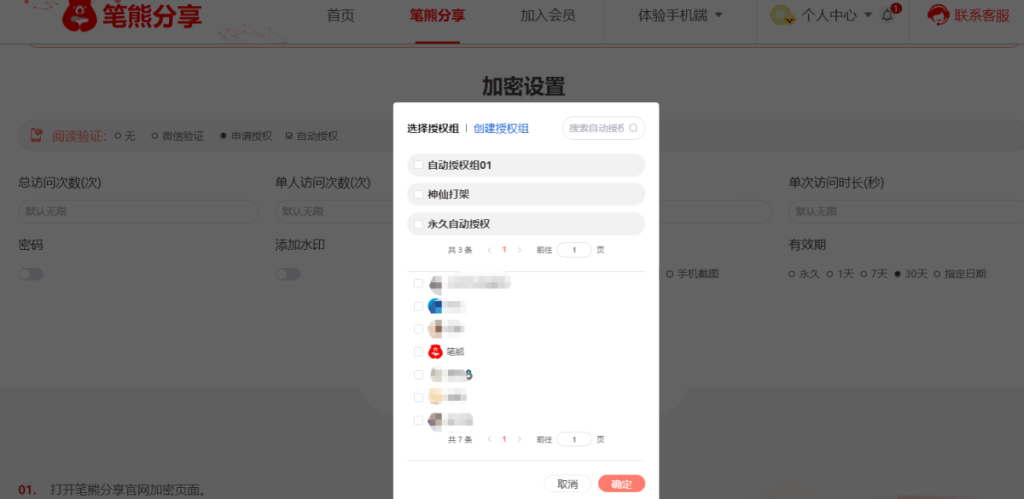Click the 取消 button
The image size is (1024, 499).
tap(568, 484)
